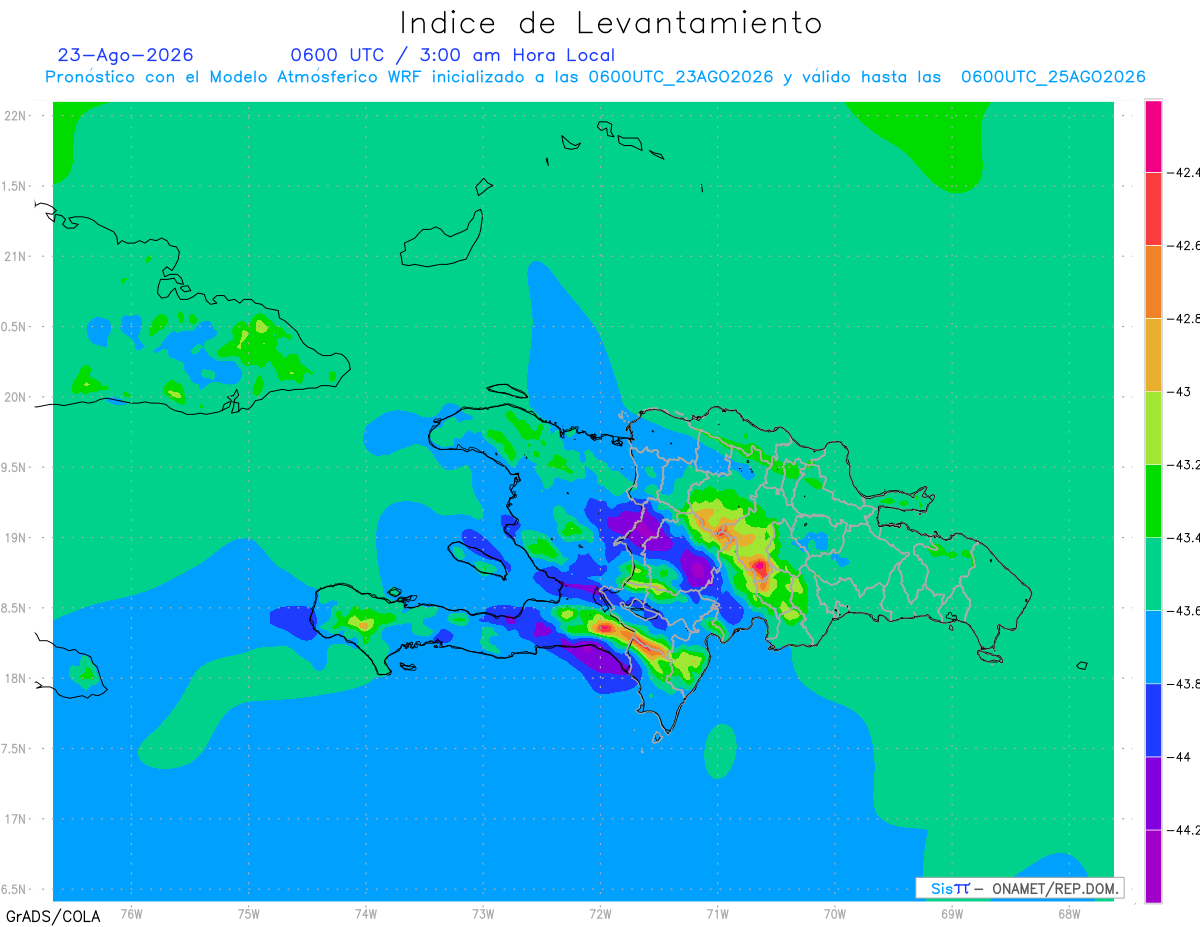Click the '69W' longitude axis label
This screenshot has width=1200, height=927.
coord(951,913)
